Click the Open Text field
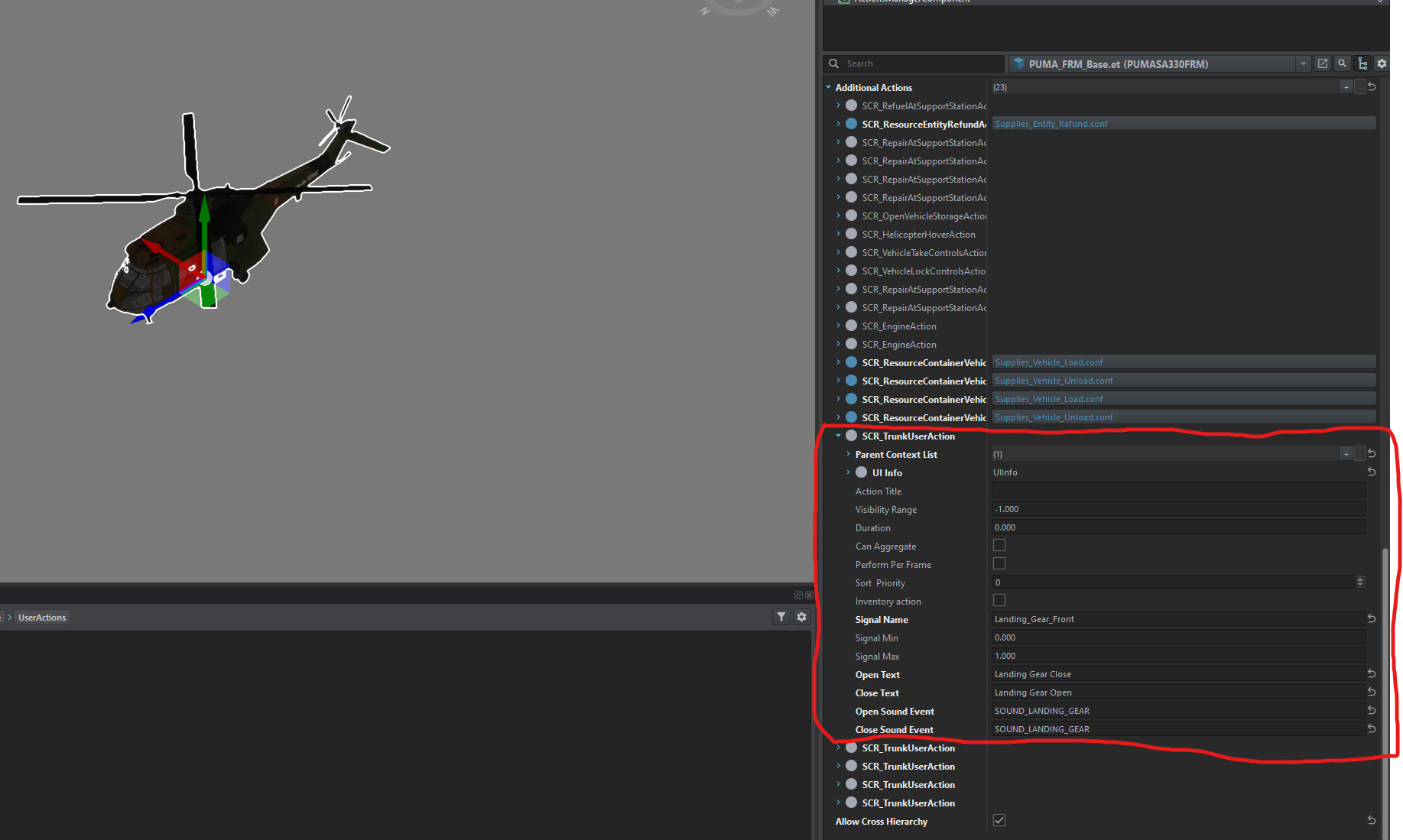 click(1178, 674)
